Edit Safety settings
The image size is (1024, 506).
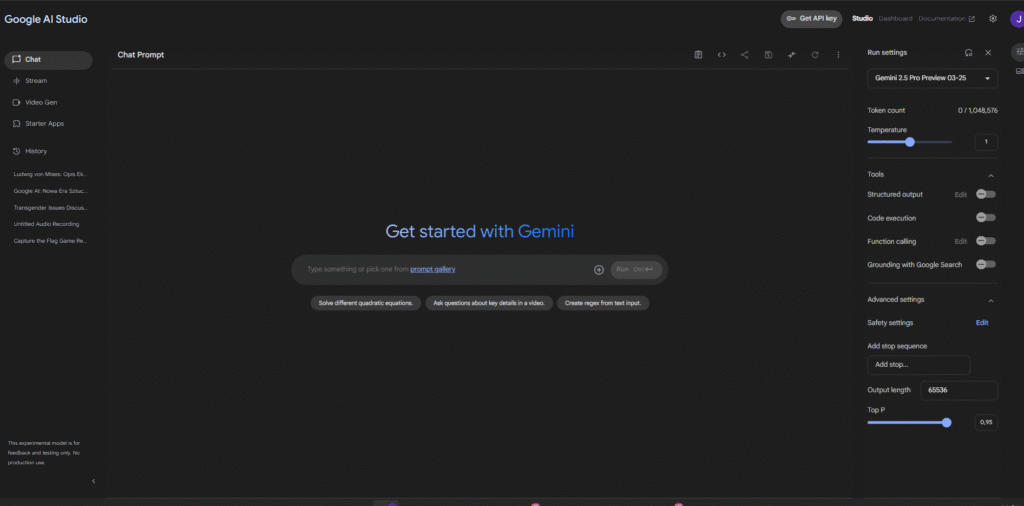click(982, 323)
